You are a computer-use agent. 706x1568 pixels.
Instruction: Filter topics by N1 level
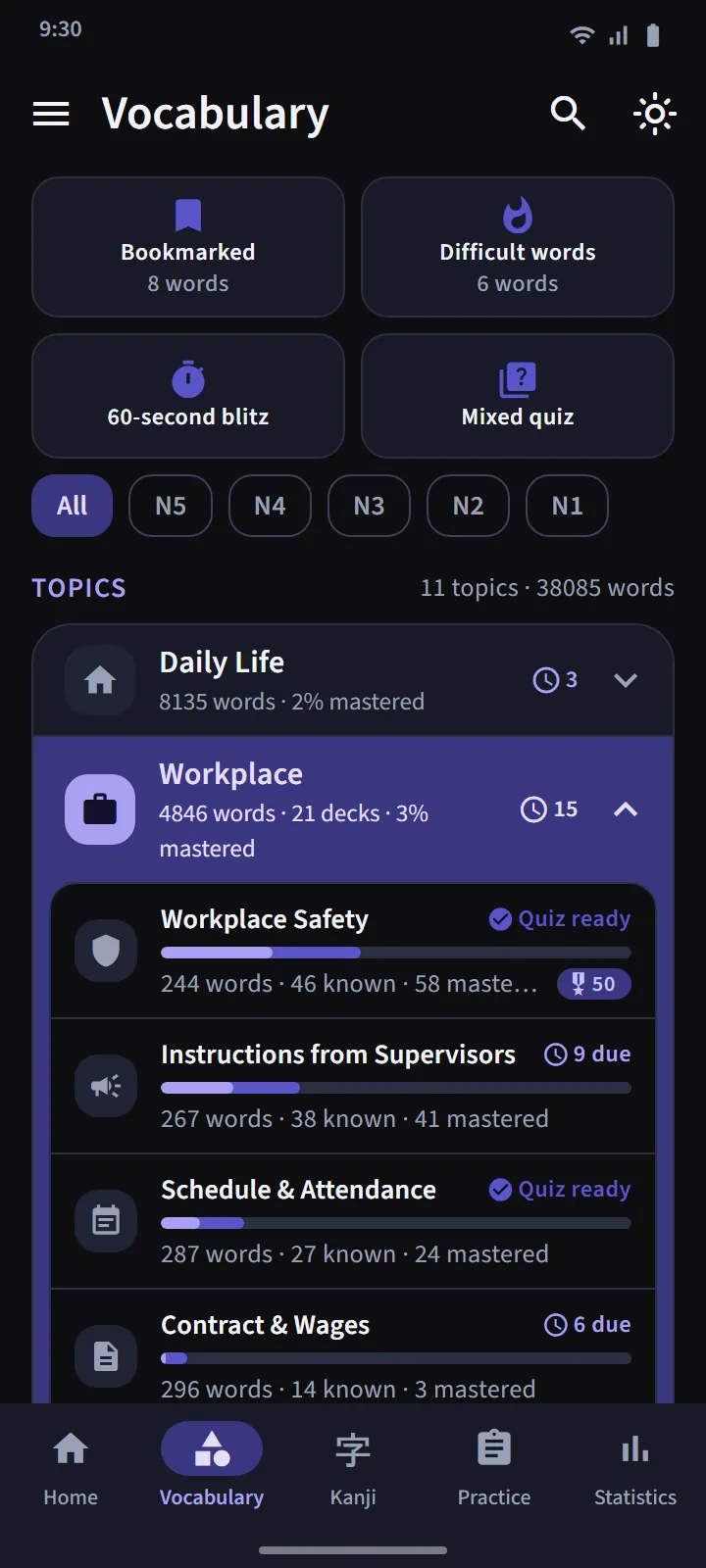tap(567, 506)
